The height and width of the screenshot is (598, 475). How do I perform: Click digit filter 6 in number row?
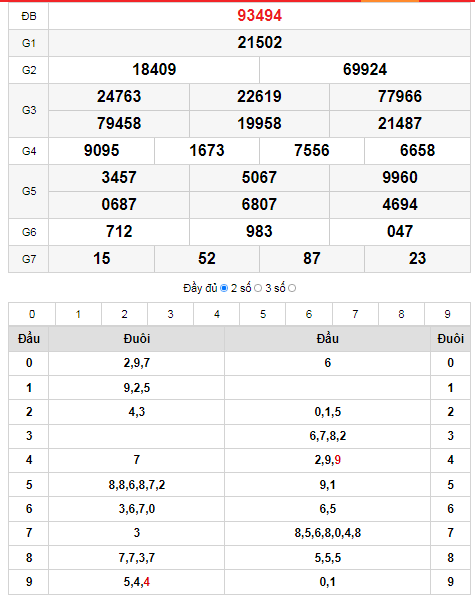coord(309,314)
